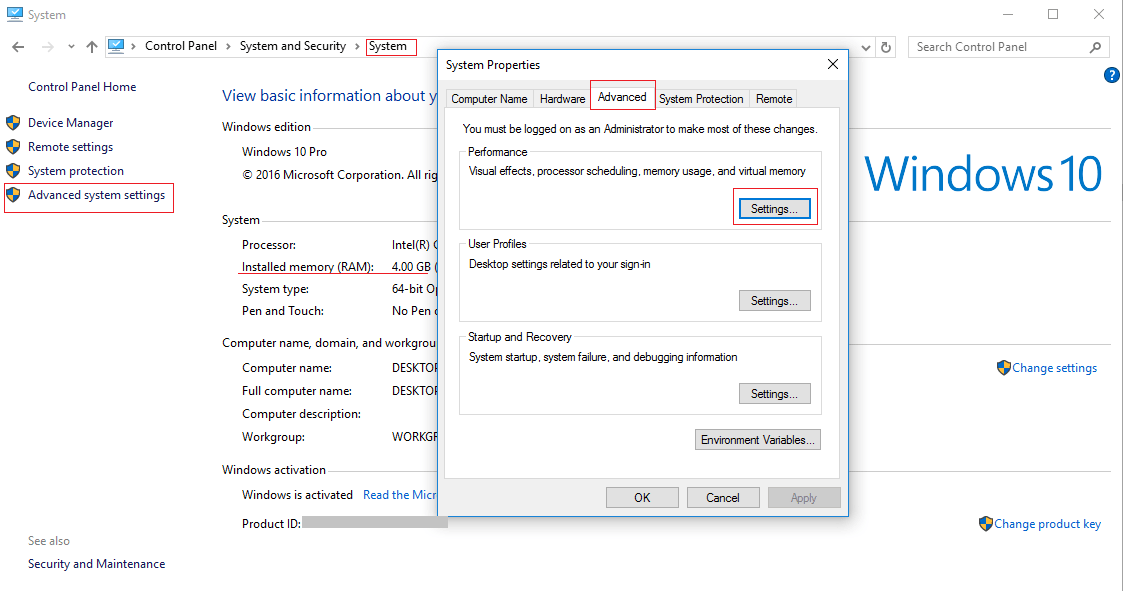Click the refresh icon in the address bar
The image size is (1123, 591).
point(886,47)
